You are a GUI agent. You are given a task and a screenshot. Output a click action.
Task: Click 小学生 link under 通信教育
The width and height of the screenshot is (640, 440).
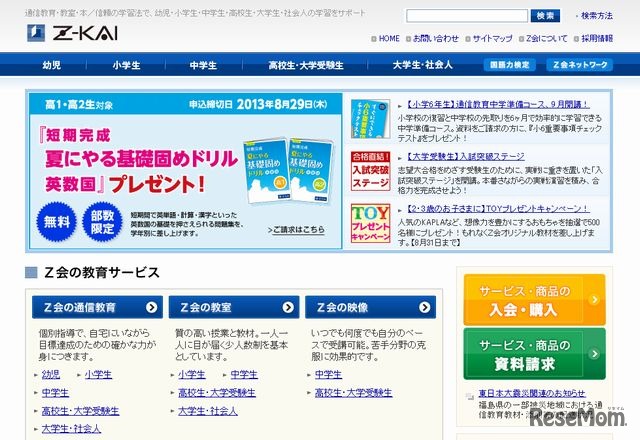[98, 374]
